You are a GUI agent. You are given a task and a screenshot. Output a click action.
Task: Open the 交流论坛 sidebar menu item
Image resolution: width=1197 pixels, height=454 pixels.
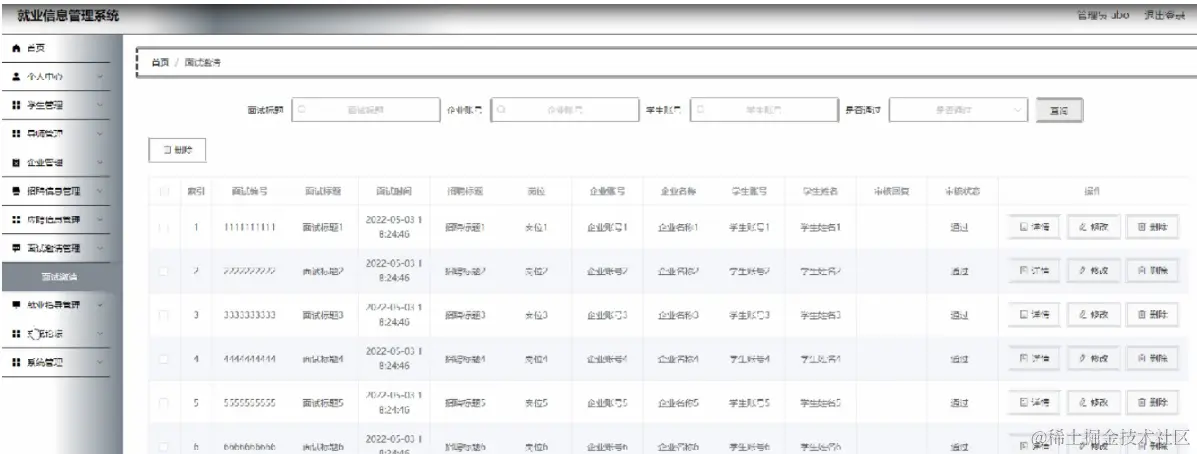pyautogui.click(x=55, y=334)
